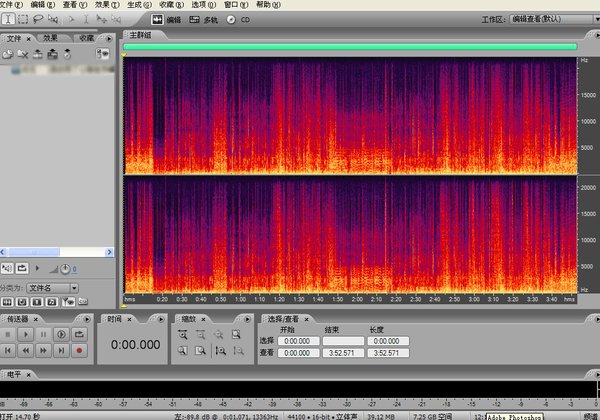Open the Files panel options menu arrow
Image resolution: width=600 pixels, height=420 pixels.
point(109,39)
